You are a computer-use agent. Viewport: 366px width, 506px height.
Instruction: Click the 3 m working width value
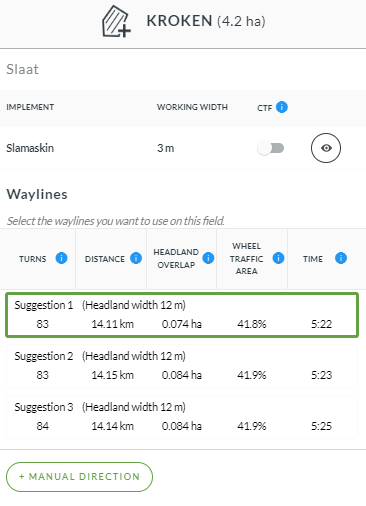[166, 148]
